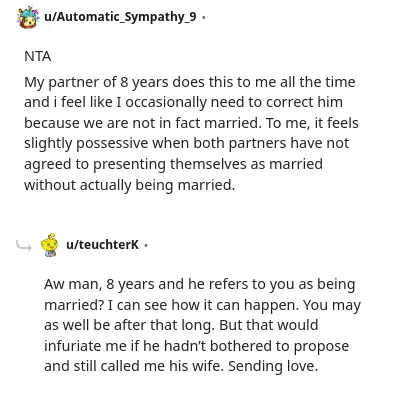The width and height of the screenshot is (400, 402).
Task: Click the u/teuchterK Snoo avatar
Action: (50, 245)
